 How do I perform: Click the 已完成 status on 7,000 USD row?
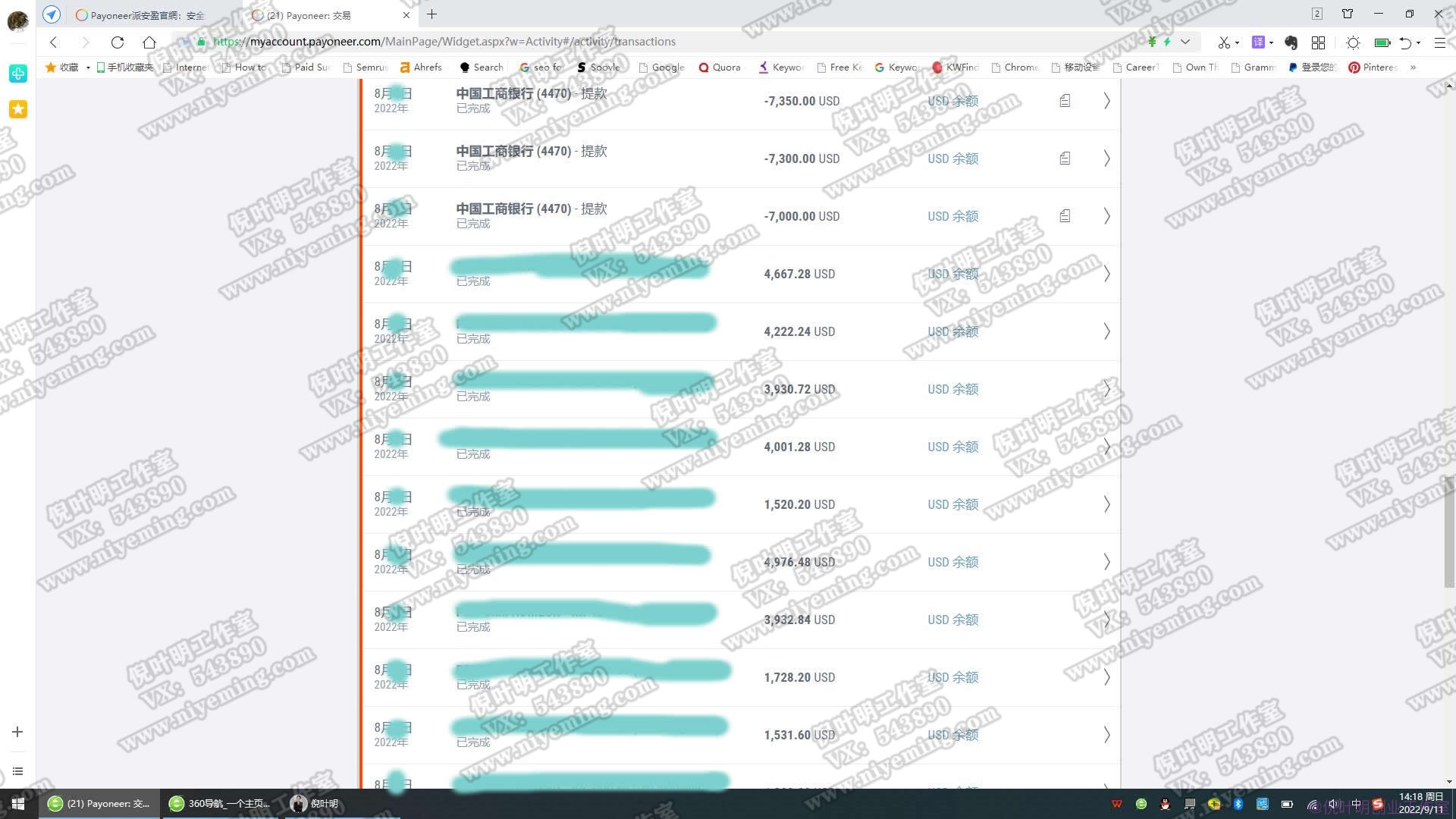pyautogui.click(x=473, y=223)
